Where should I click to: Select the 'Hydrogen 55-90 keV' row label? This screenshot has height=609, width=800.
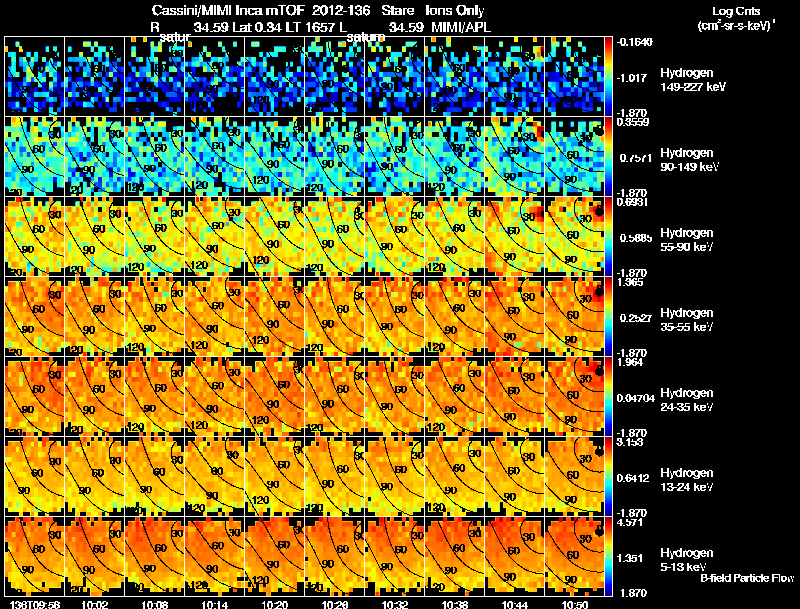[686, 240]
